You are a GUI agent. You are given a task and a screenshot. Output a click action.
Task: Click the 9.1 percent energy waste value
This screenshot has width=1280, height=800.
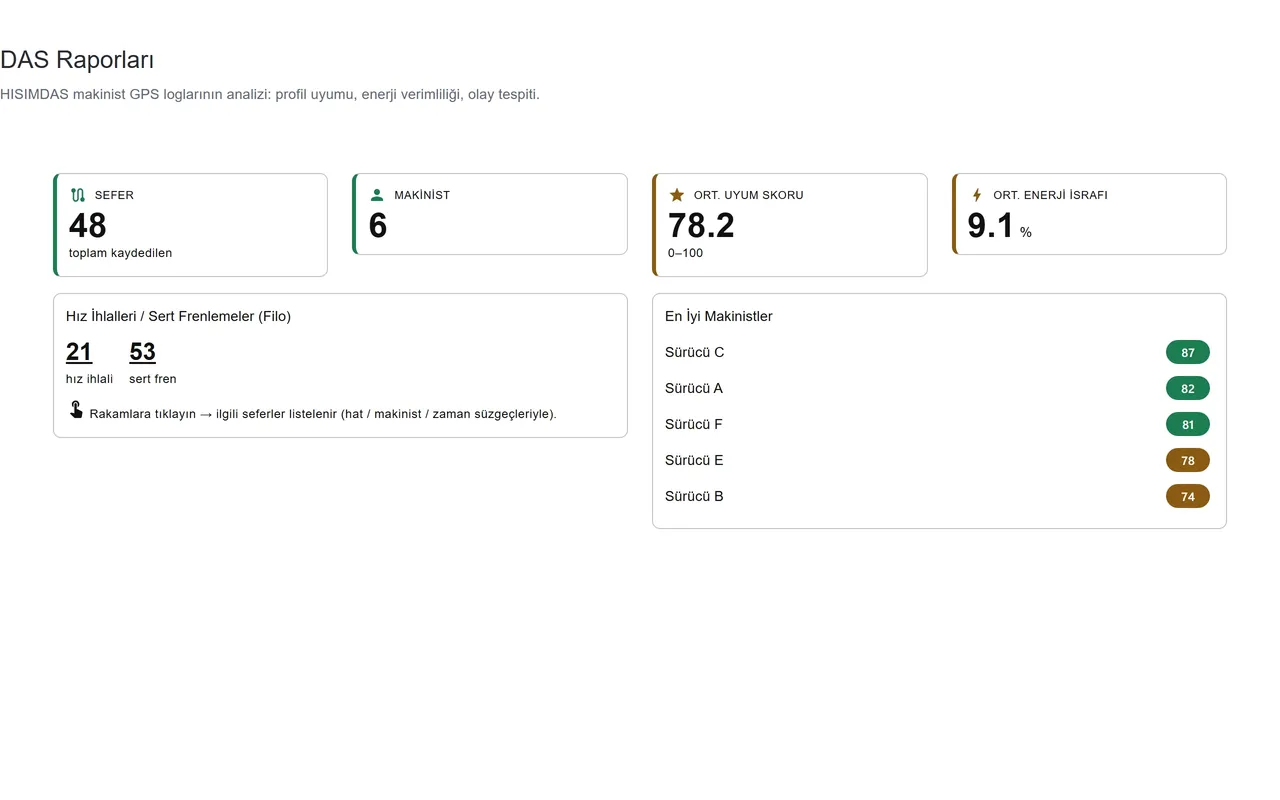[991, 226]
